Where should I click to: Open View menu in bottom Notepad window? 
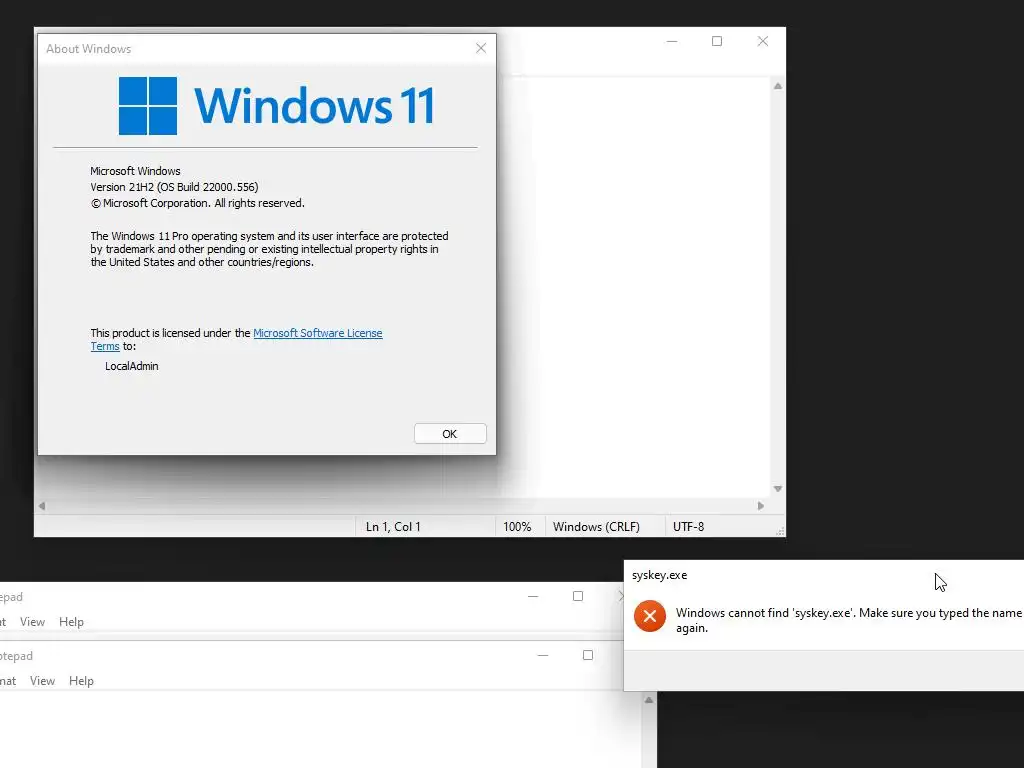[42, 680]
